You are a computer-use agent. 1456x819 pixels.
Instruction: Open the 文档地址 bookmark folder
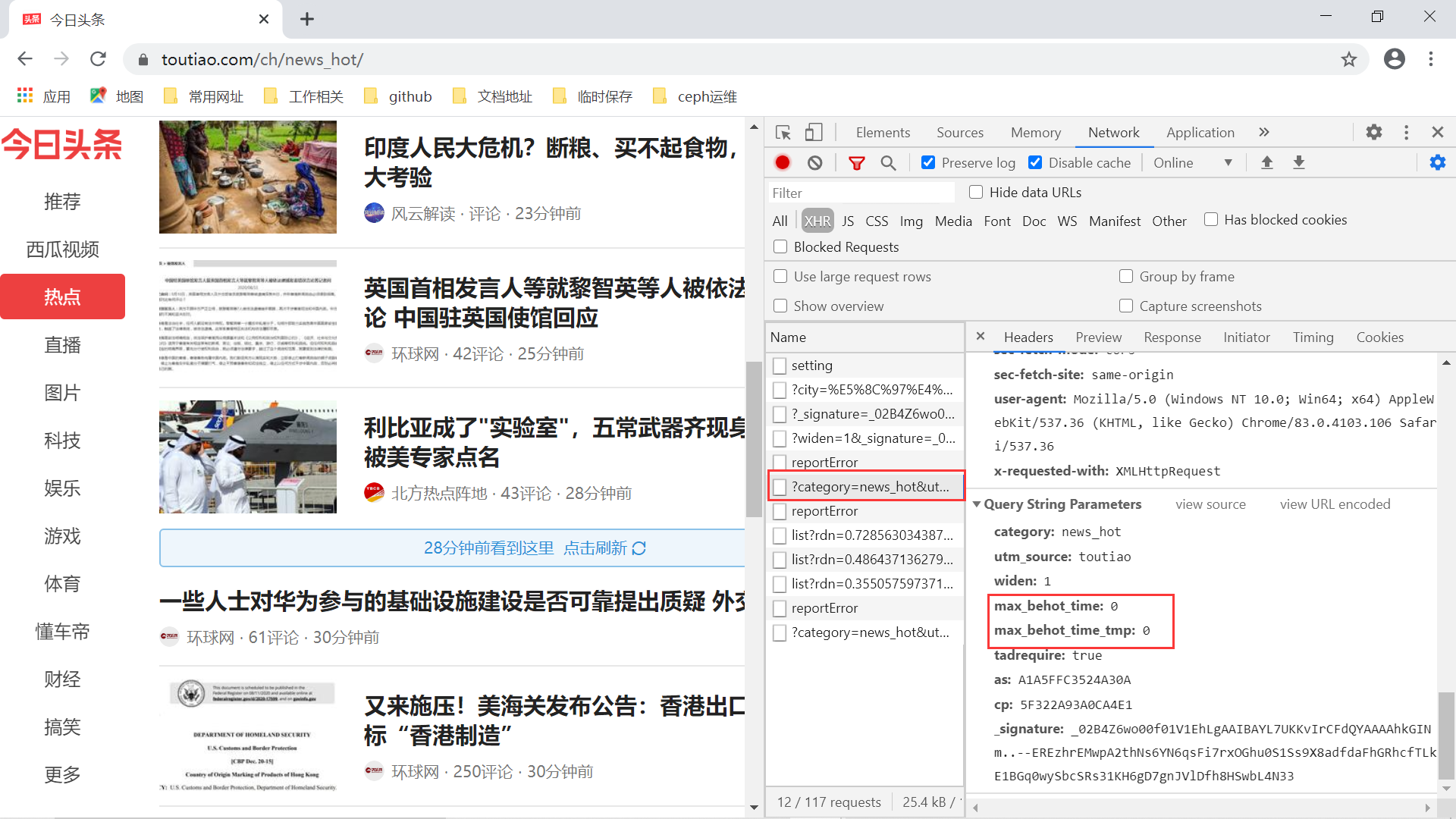(x=493, y=96)
